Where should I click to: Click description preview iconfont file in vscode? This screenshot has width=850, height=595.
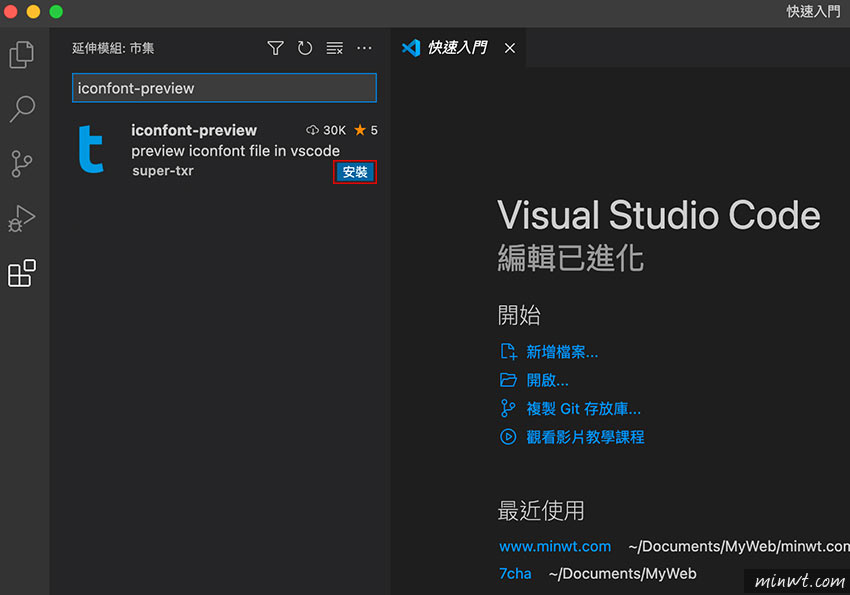tap(235, 151)
